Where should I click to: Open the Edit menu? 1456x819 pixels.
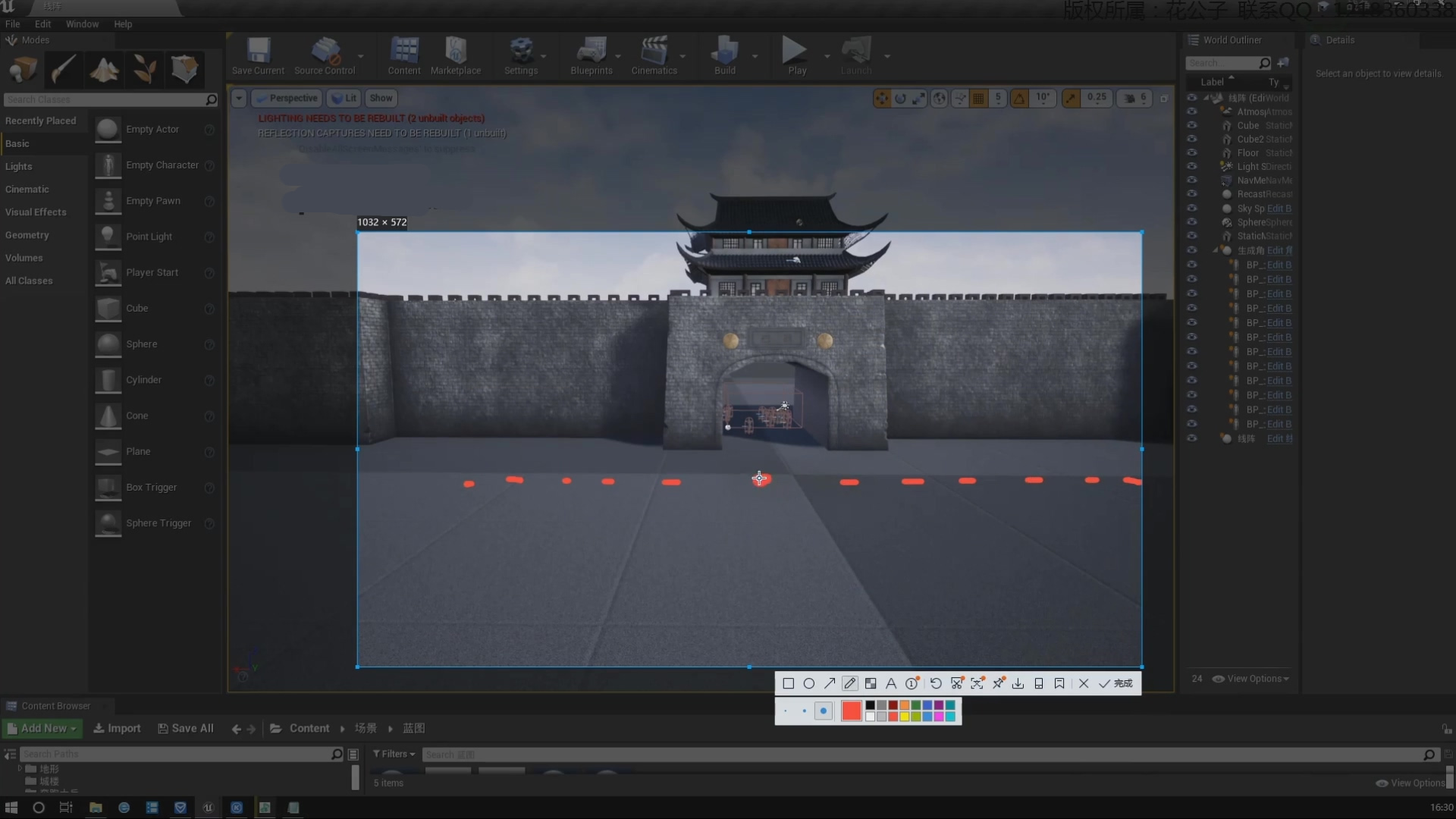point(42,24)
